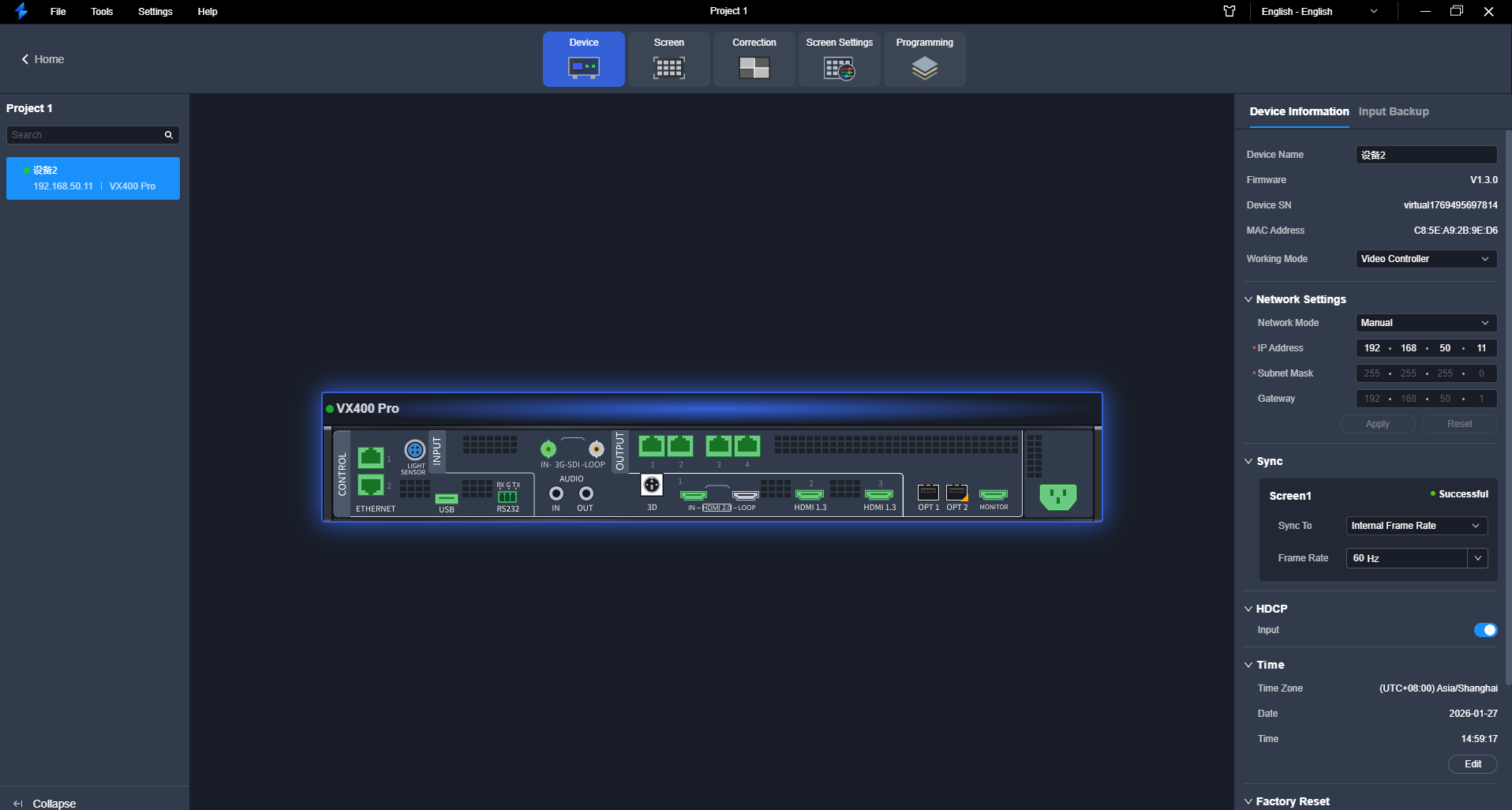Collapse the Network Settings section
The width and height of the screenshot is (1512, 810).
1248,299
